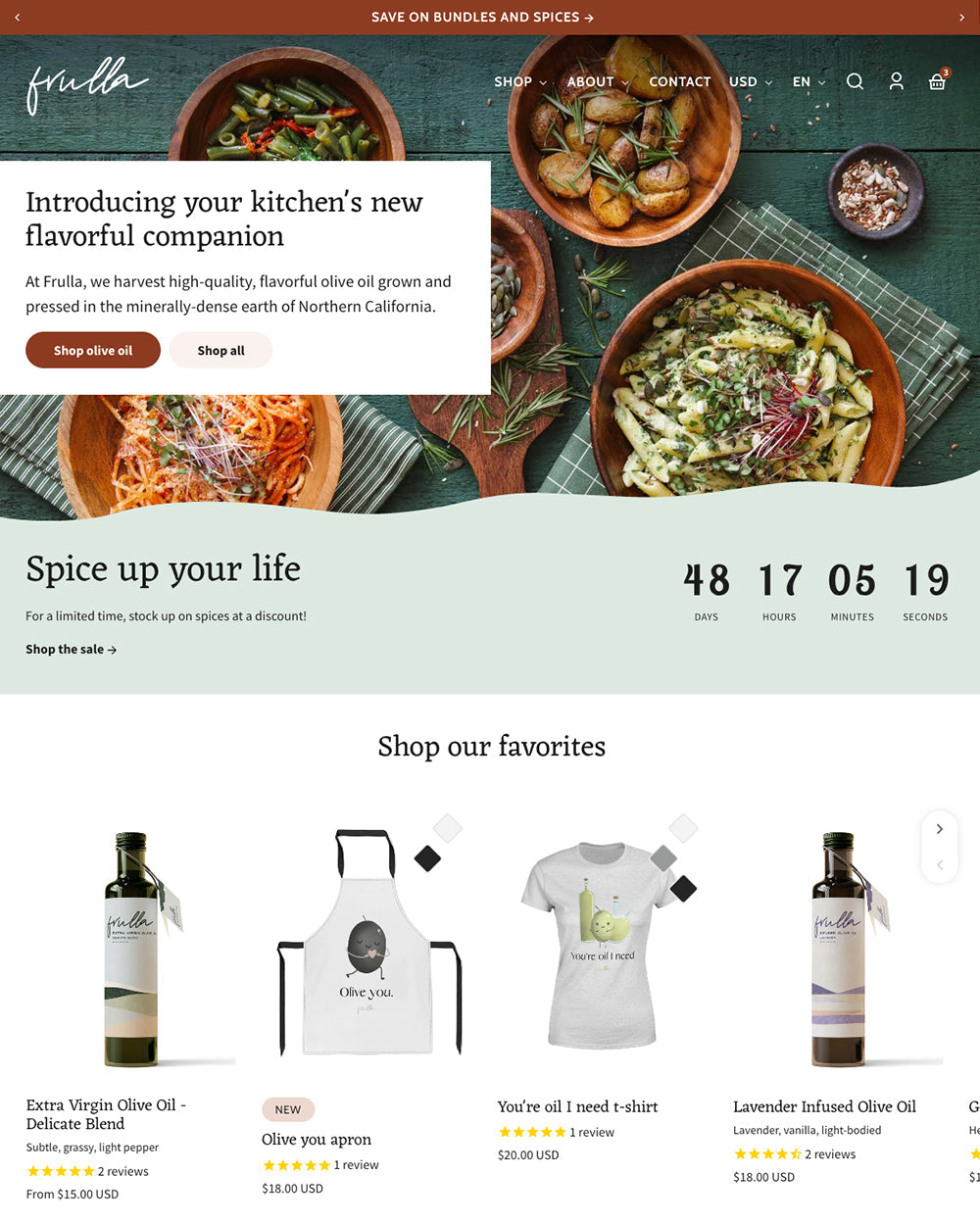
Task: Open the USD currency selector
Action: click(x=751, y=82)
